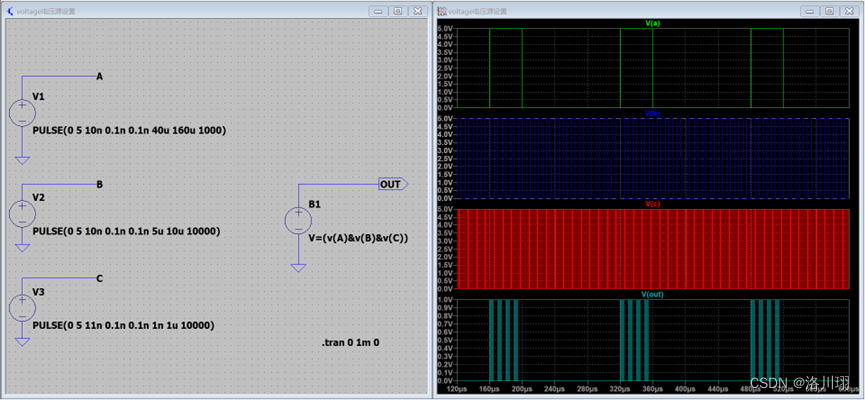The image size is (865, 400).
Task: Minimize the waveform window
Action: (x=810, y=11)
